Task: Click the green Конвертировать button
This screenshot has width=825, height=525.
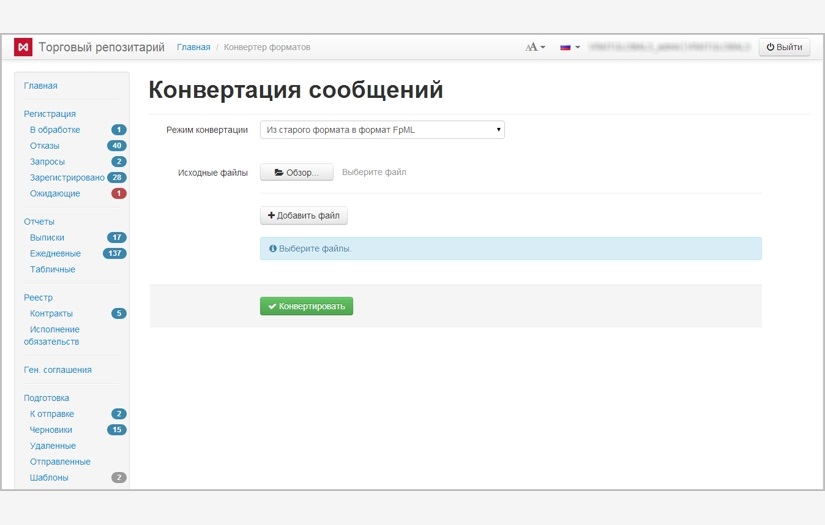Action: pyautogui.click(x=306, y=306)
